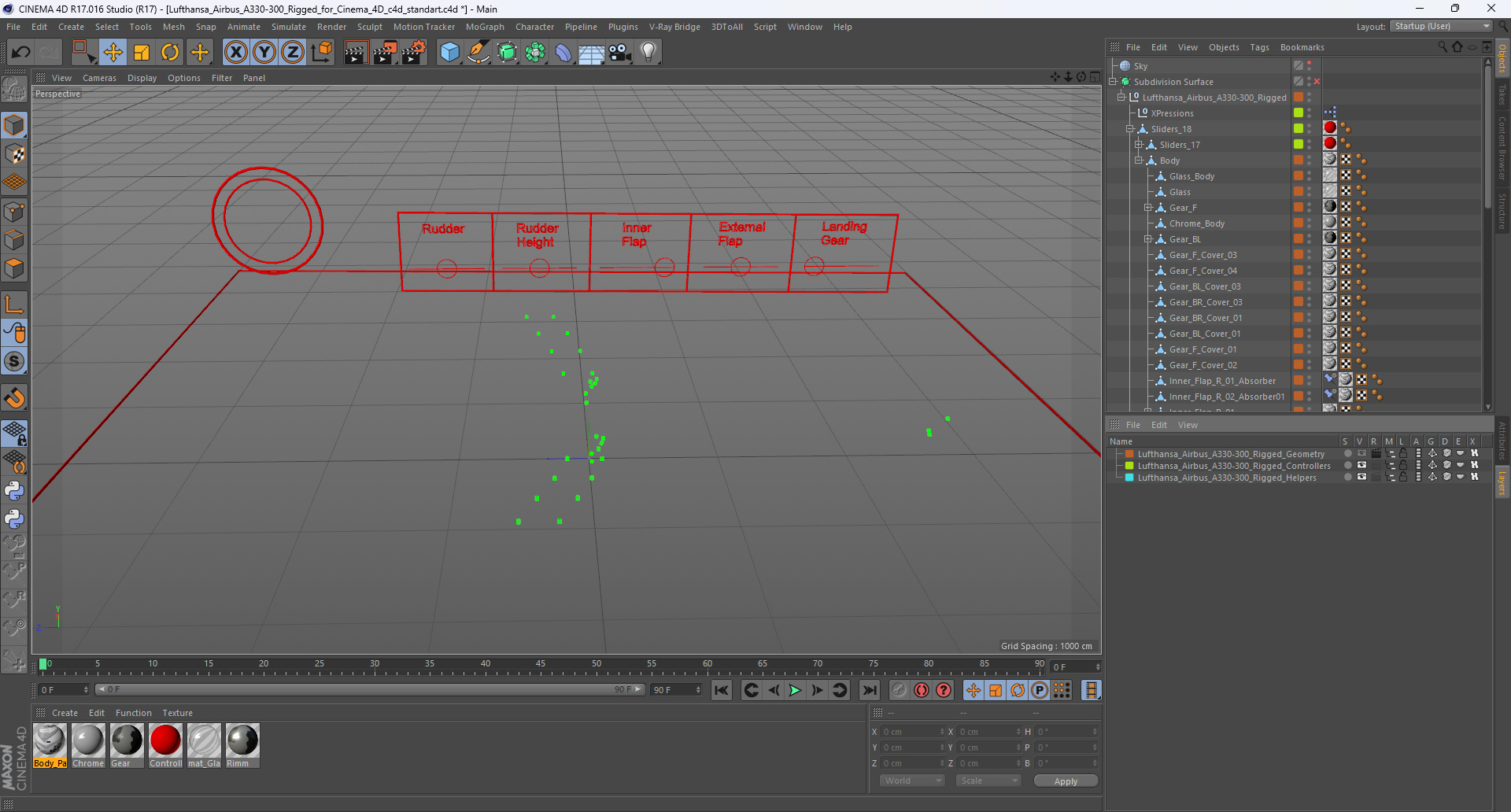
Task: Click the Cube primitive icon
Action: point(449,53)
